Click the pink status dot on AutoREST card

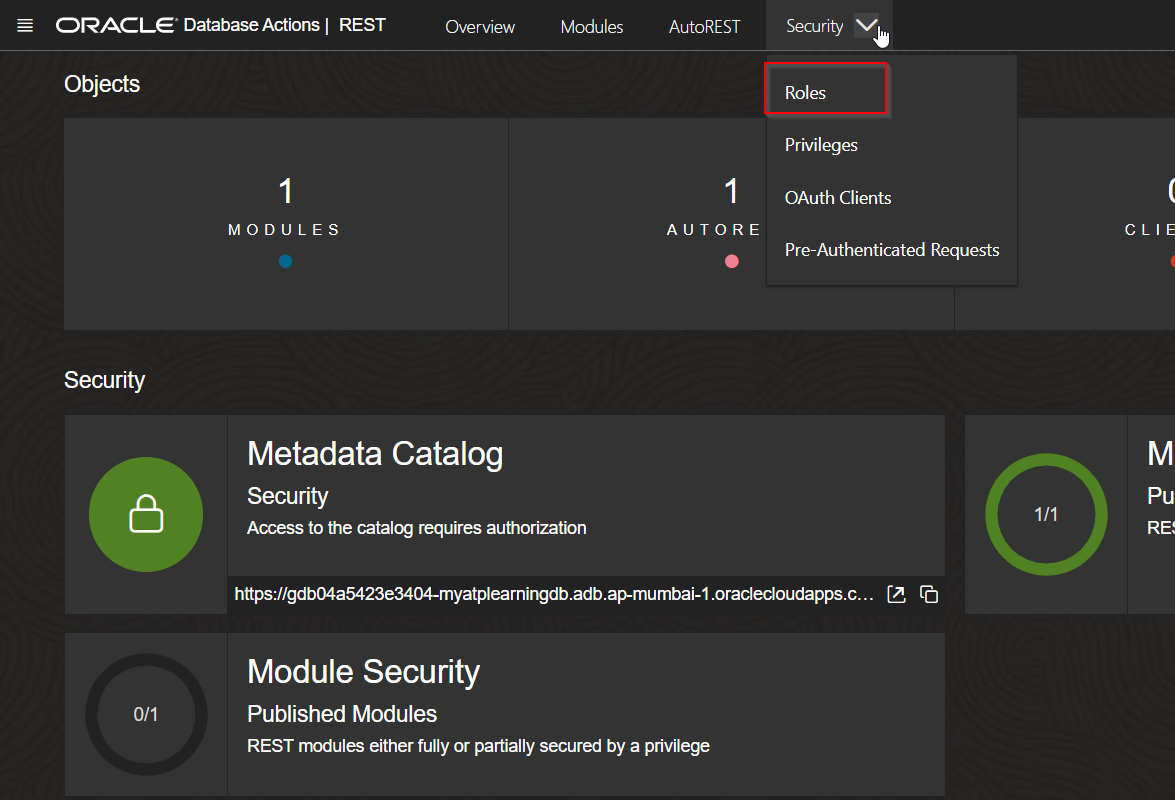tap(731, 261)
